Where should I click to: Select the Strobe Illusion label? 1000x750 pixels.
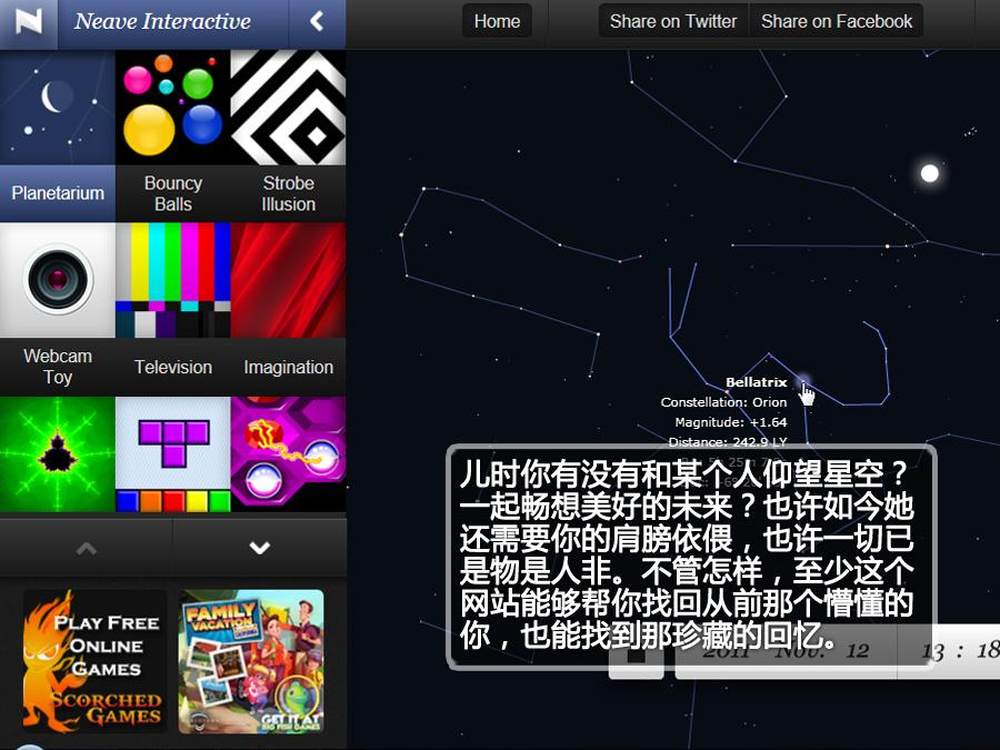point(288,193)
